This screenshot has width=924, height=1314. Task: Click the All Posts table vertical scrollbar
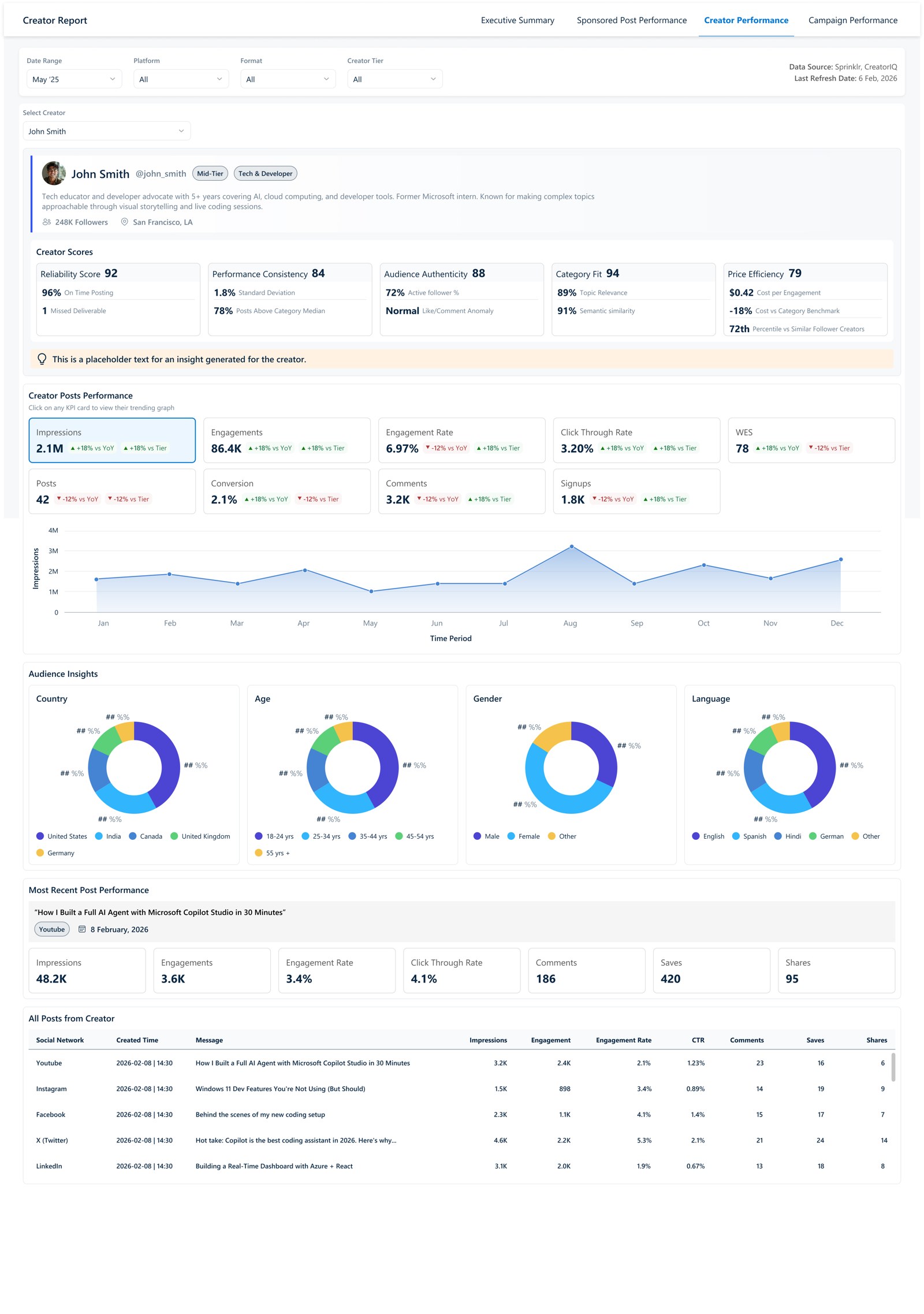893,1067
